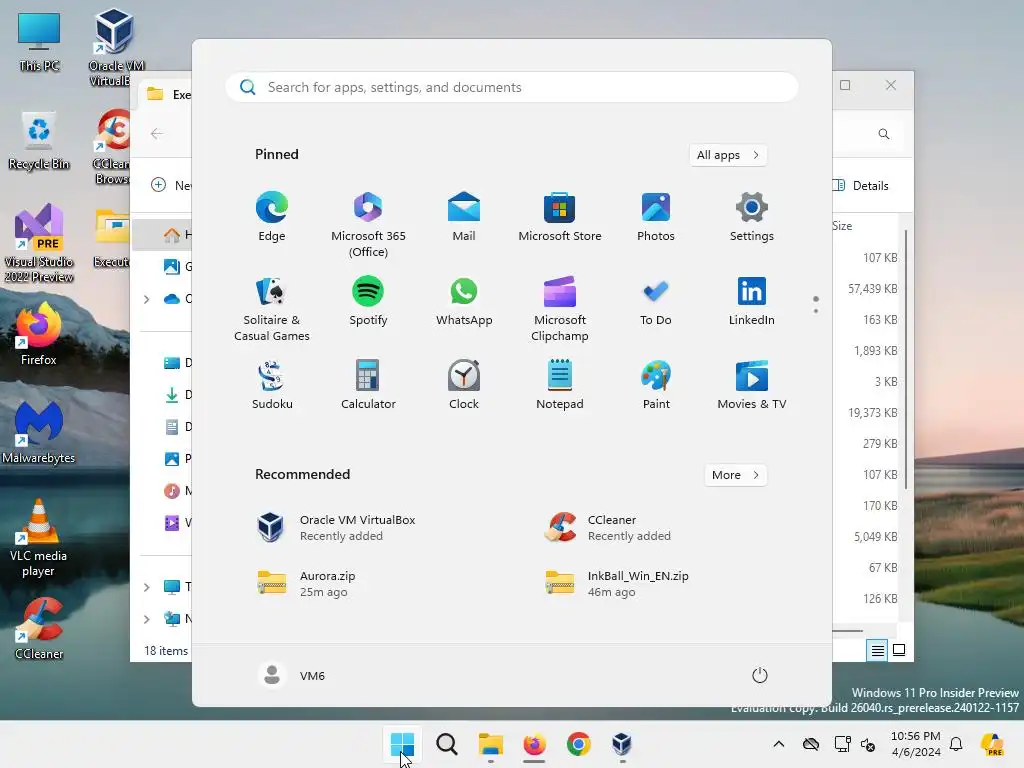The image size is (1024, 768).
Task: Select Recycle Bin desktop icon
Action: 39,142
